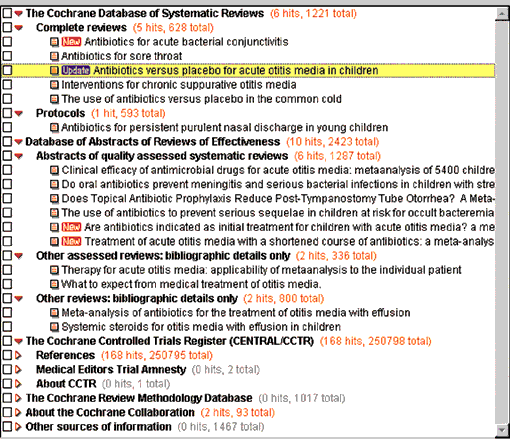The height and width of the screenshot is (439, 510).
Task: Tick checkbox for Antibiotics for acute bacterial conjunctivitis
Action: coord(7,42)
